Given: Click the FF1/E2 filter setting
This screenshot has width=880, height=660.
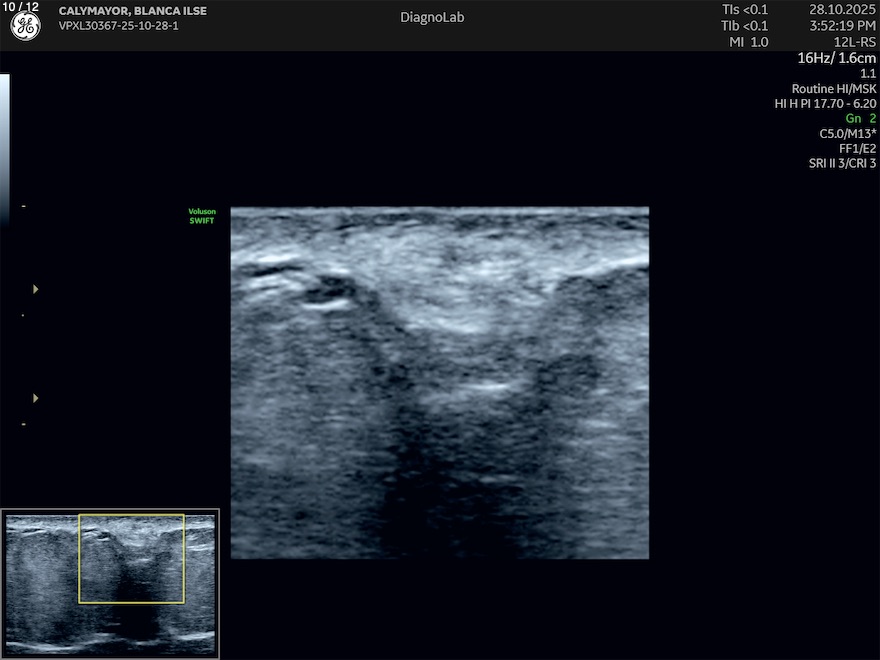Looking at the screenshot, I should [857, 148].
